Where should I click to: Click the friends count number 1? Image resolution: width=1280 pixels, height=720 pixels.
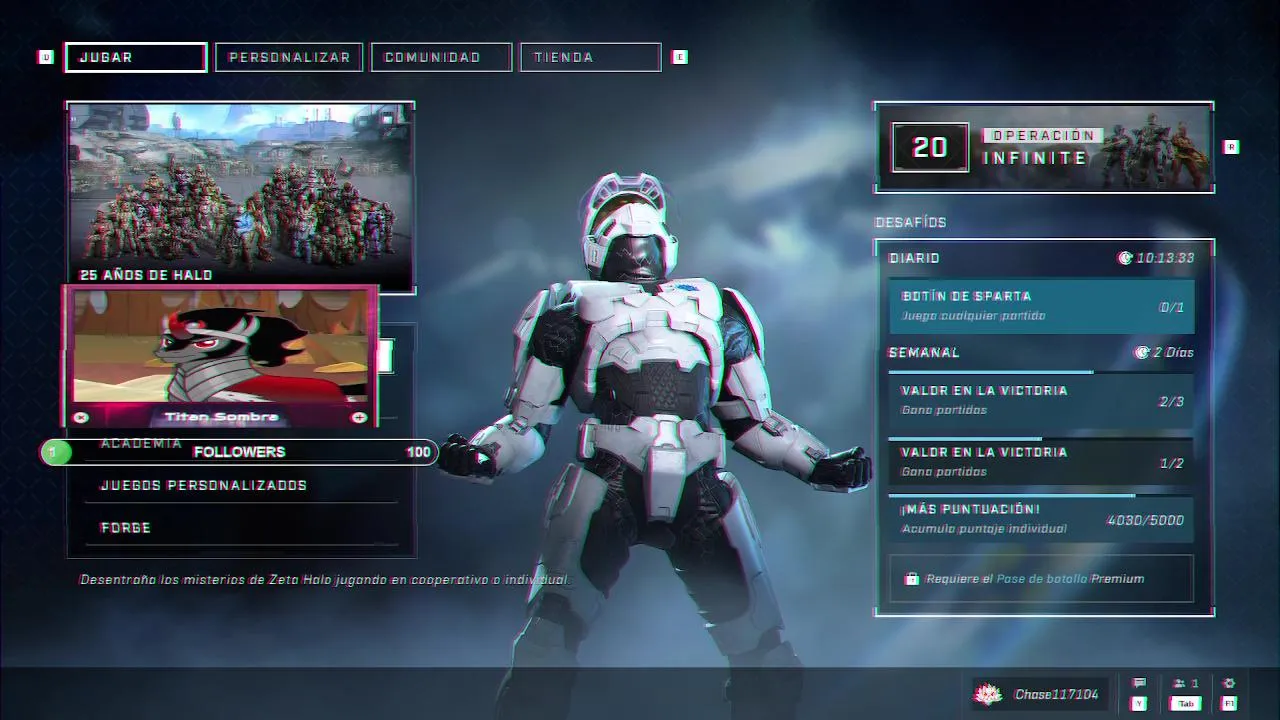click(x=1195, y=683)
